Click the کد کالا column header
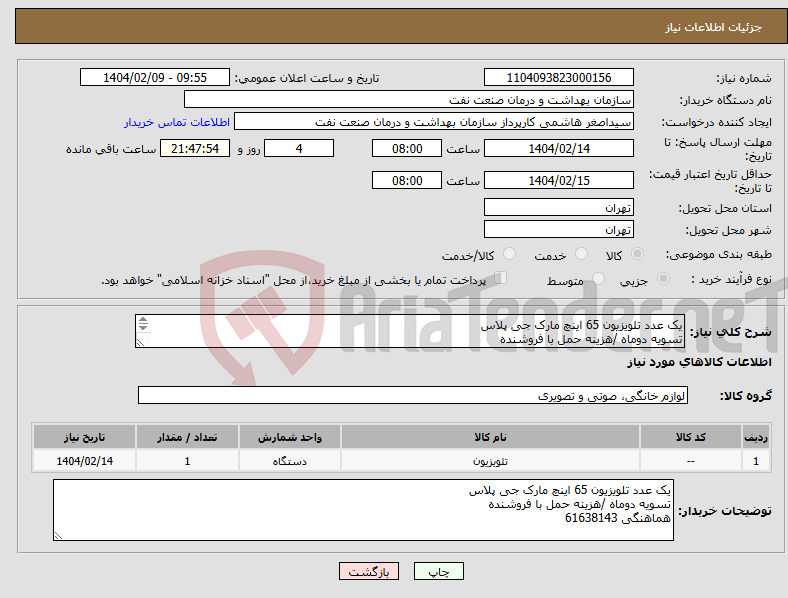 [x=691, y=437]
